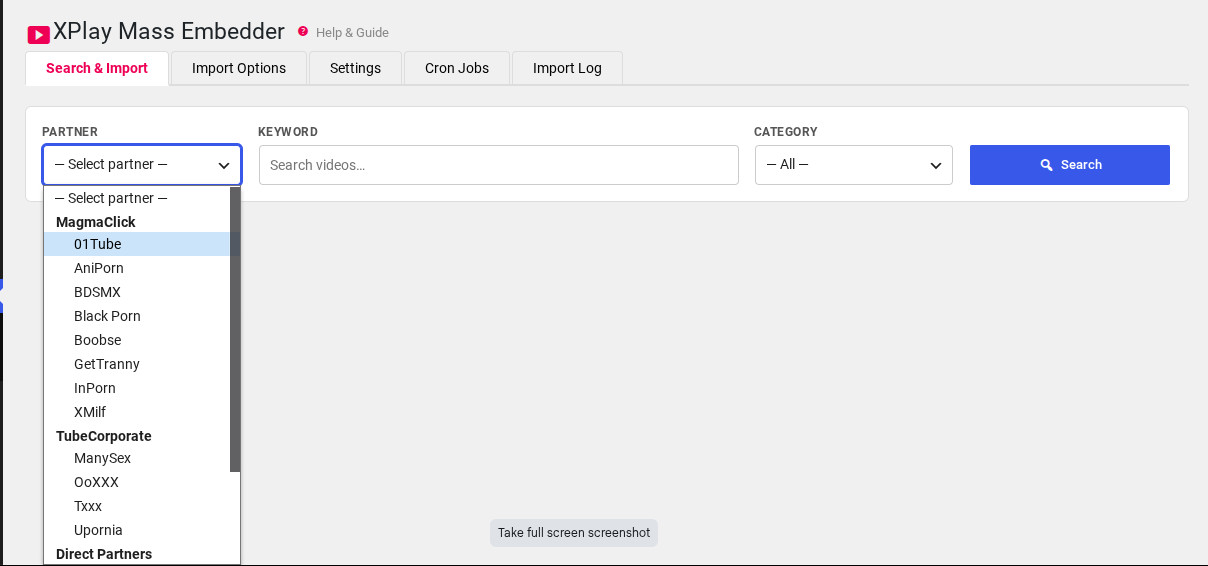Viewport: 1208px width, 566px height.
Task: Pick GetTranny from the list
Action: tap(137, 364)
